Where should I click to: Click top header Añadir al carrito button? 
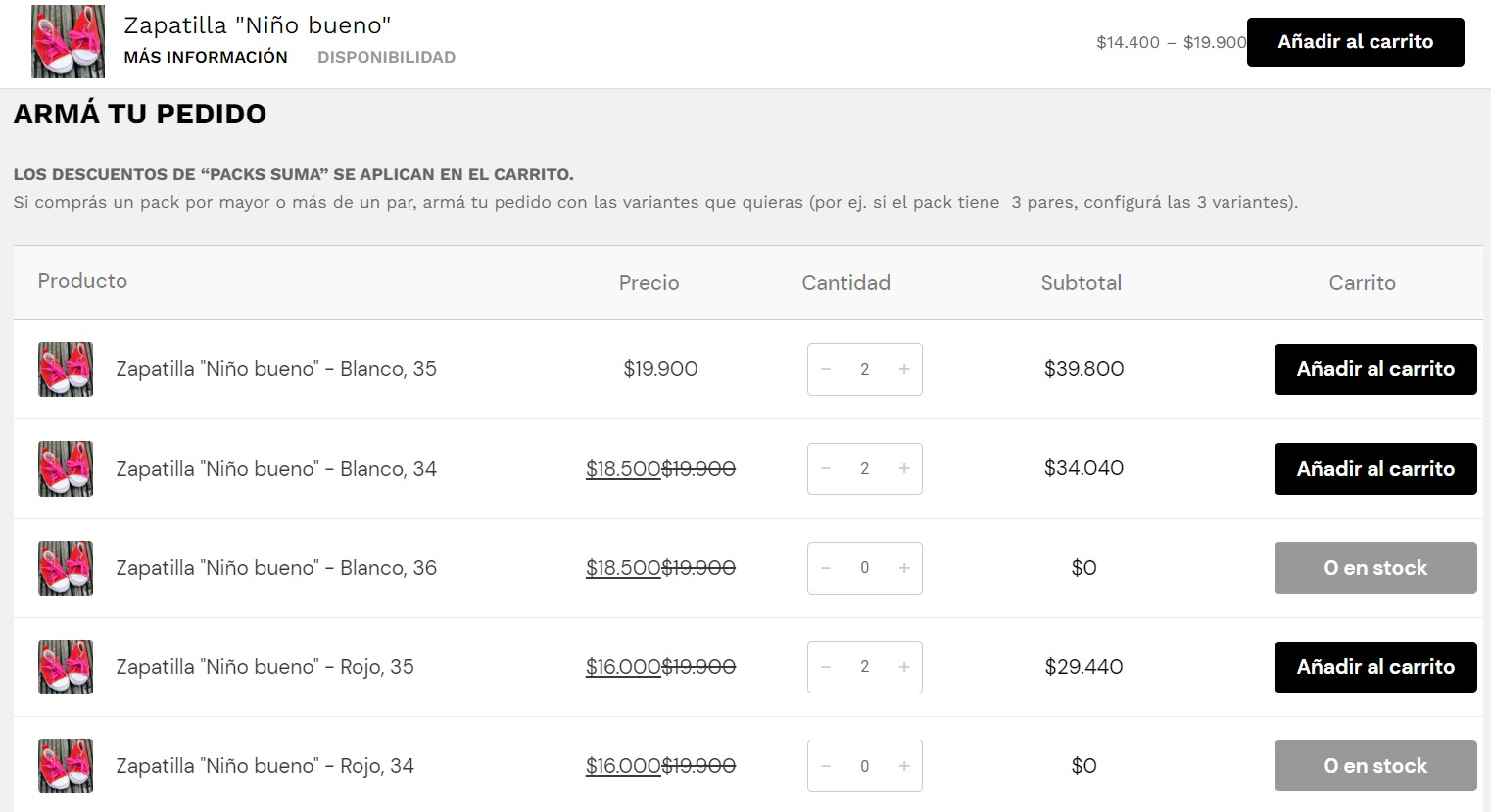[1355, 42]
